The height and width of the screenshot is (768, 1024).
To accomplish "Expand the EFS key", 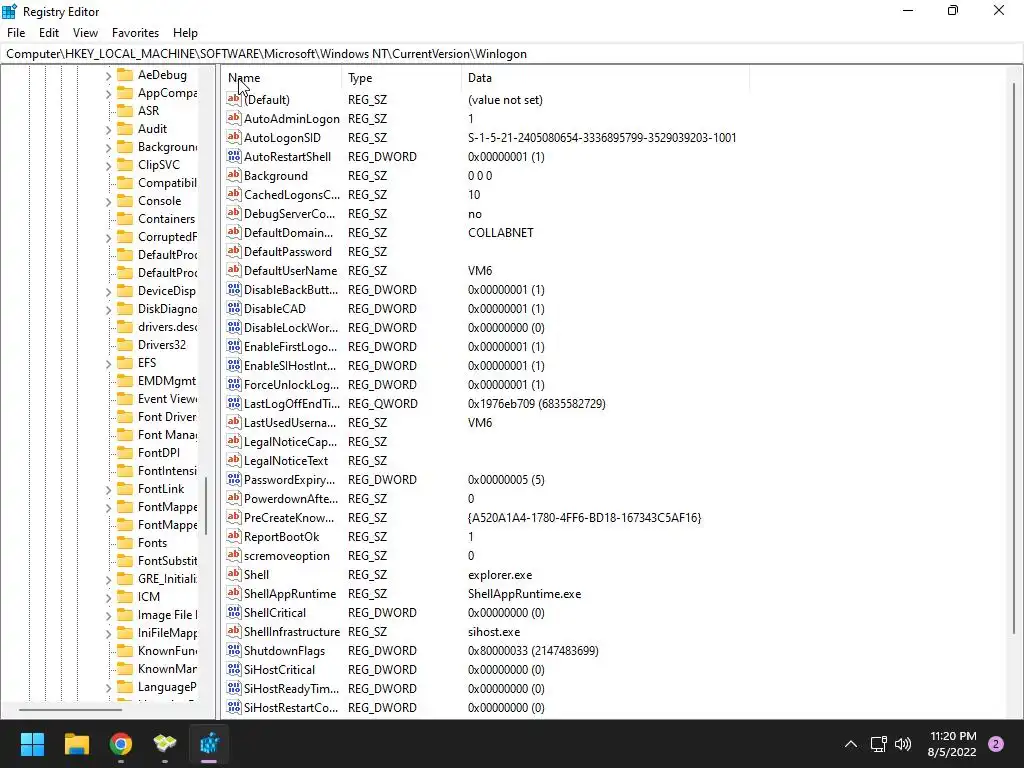I will pyautogui.click(x=108, y=363).
